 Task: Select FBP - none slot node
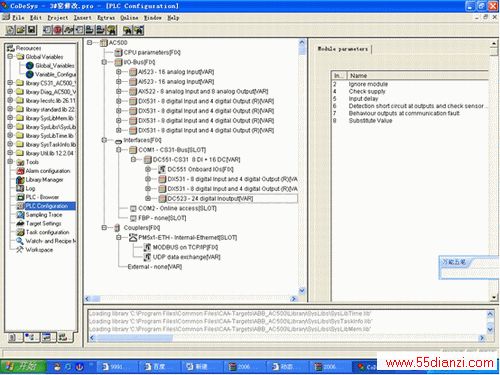pos(162,218)
